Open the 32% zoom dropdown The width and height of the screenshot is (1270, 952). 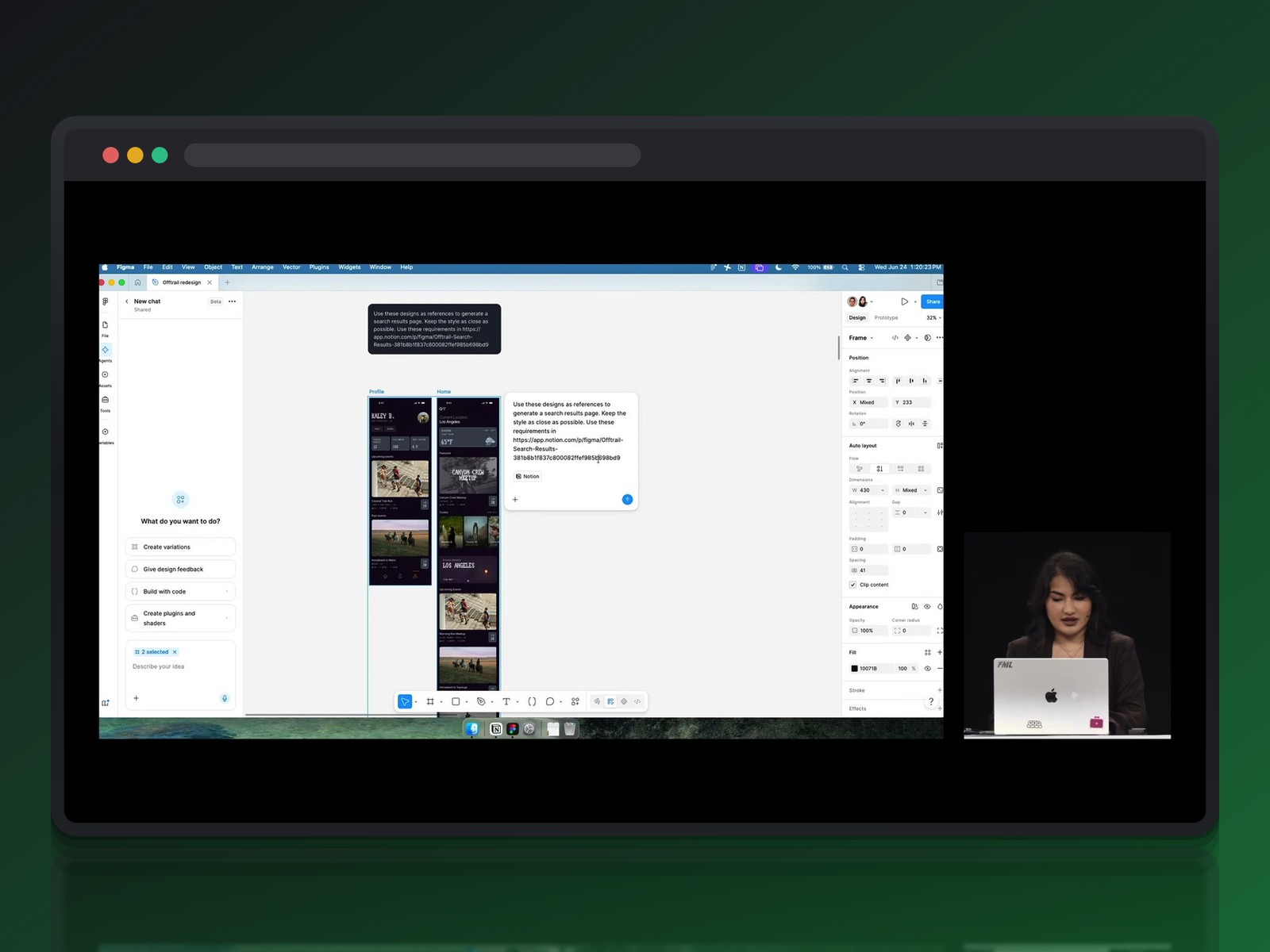point(933,317)
